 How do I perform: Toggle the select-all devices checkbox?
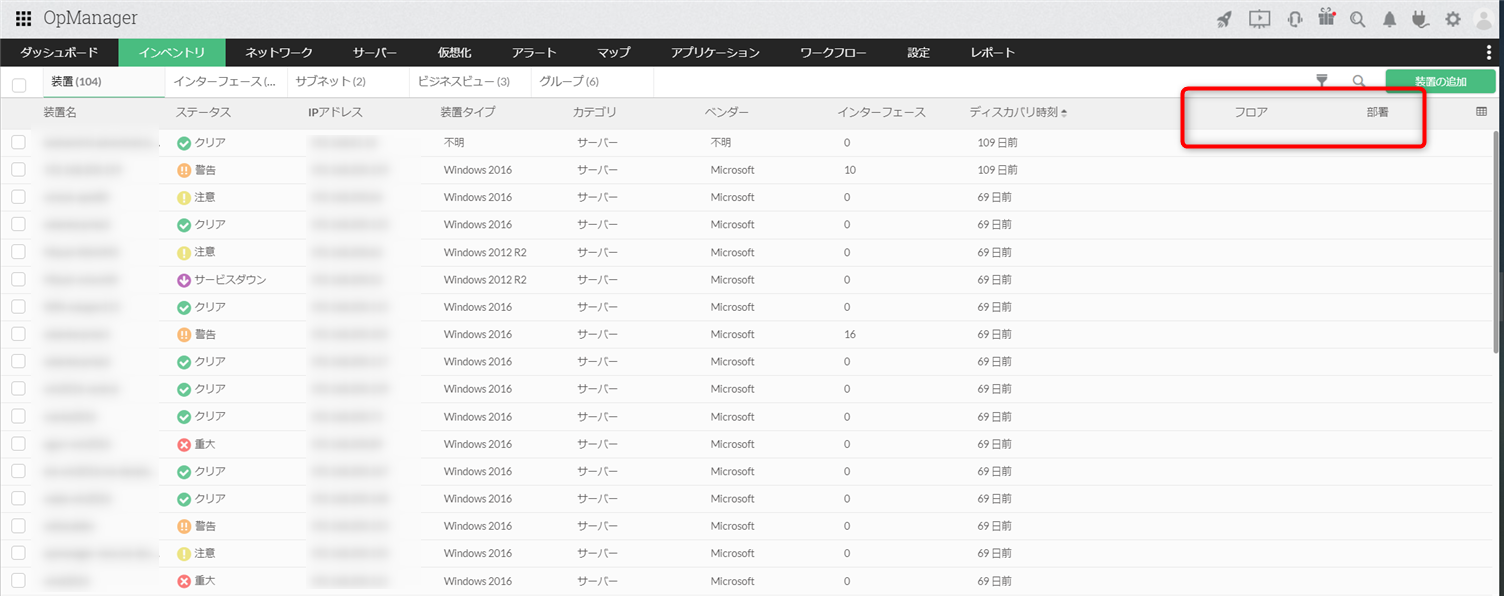pos(19,85)
